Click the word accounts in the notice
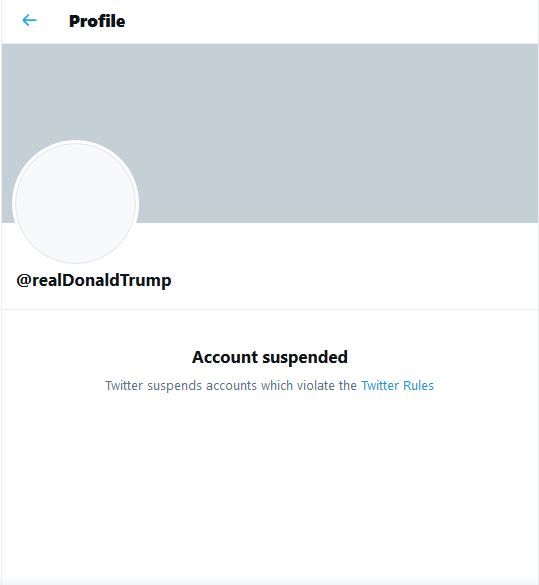539x585 pixels. tap(231, 386)
